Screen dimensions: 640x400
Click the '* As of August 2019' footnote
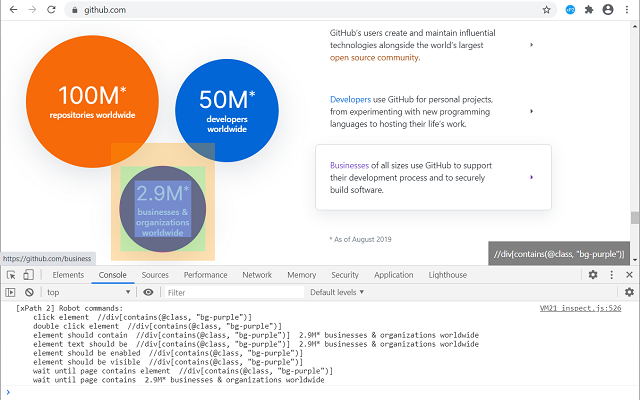tap(360, 239)
